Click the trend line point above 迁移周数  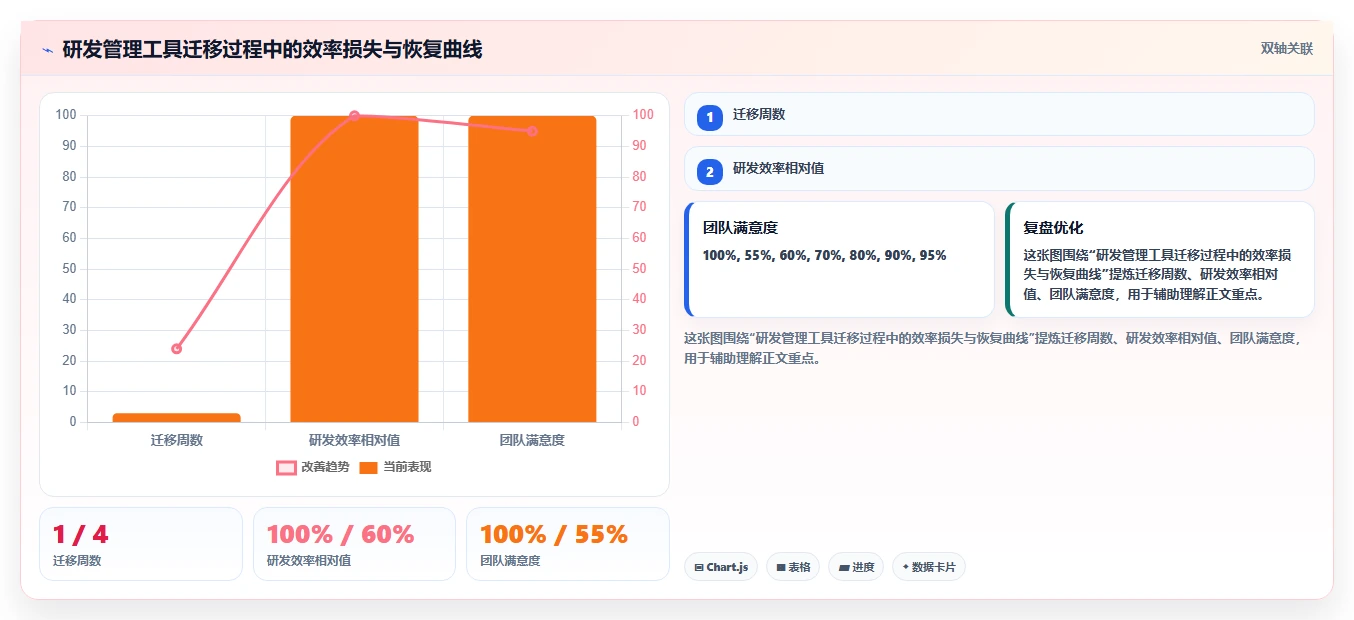[177, 349]
